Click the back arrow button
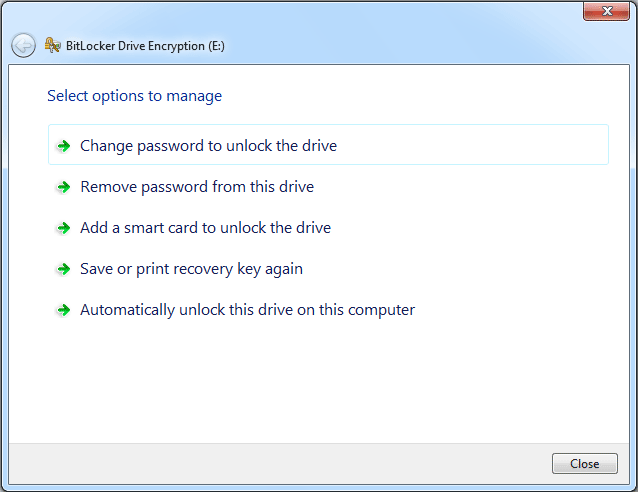Viewport: 638px width, 492px height. pos(23,45)
